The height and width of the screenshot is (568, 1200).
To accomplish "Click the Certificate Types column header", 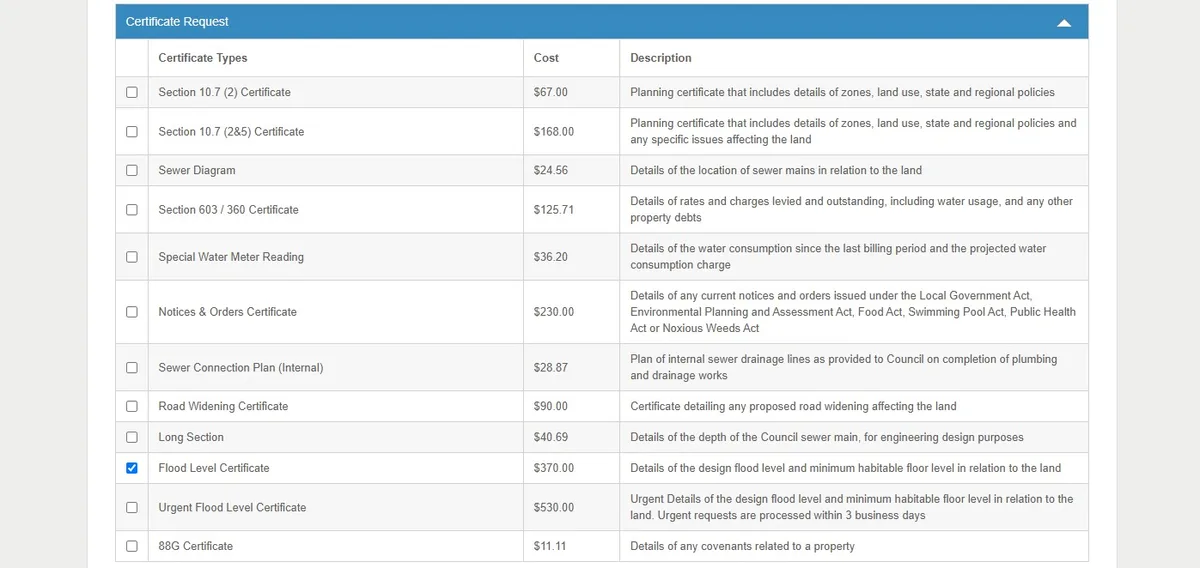I will pyautogui.click(x=203, y=58).
